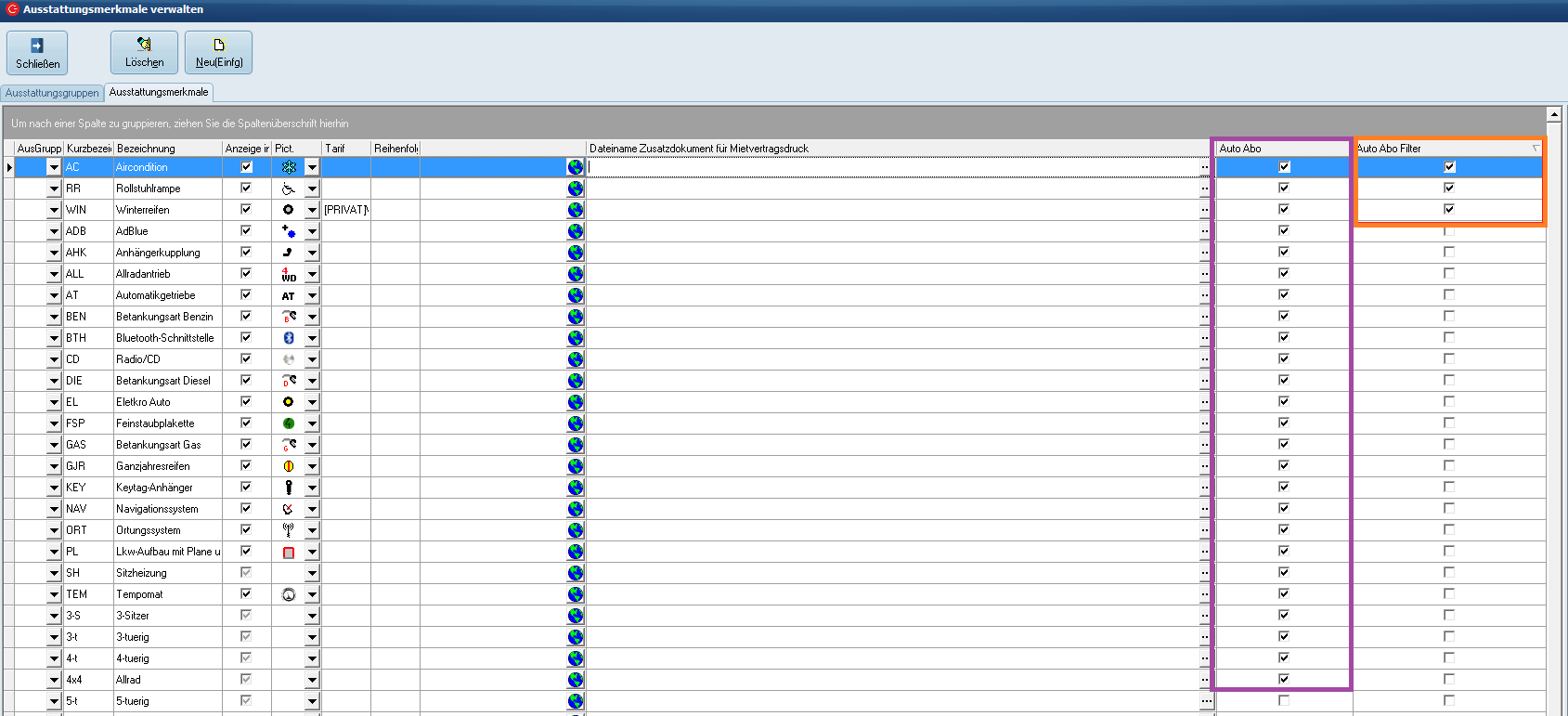
Task: Open the pictogram dropdown for Automatikgetriebe
Action: point(312,296)
